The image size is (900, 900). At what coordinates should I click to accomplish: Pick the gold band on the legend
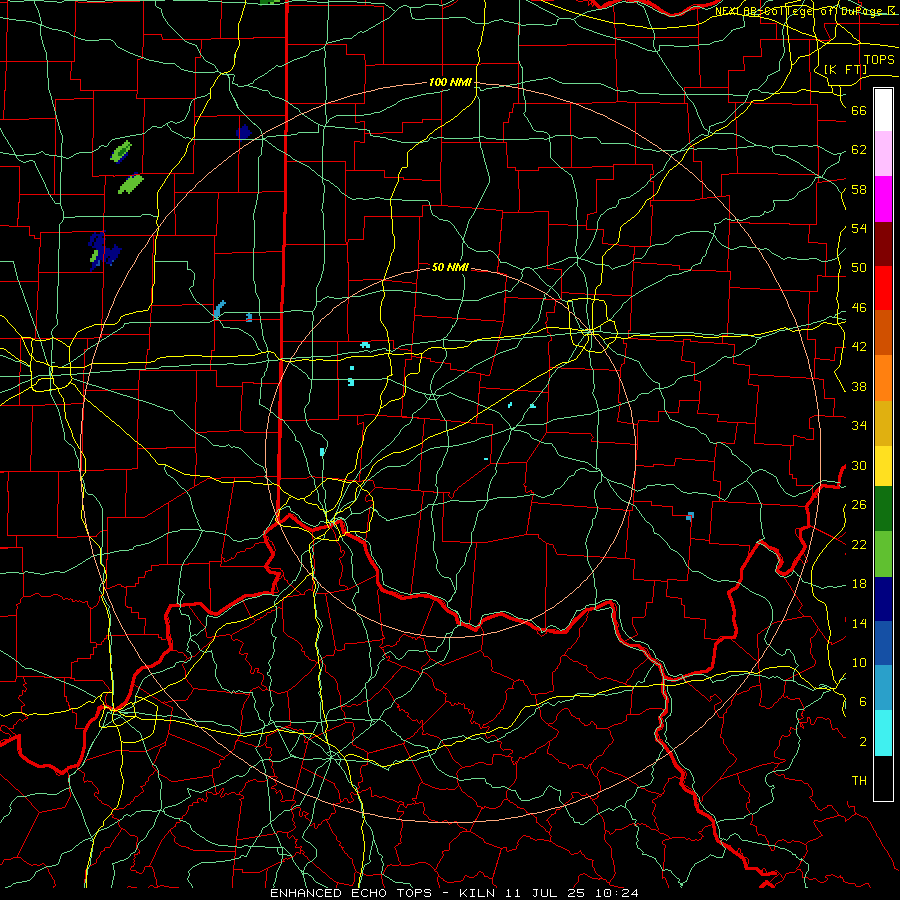pos(883,424)
